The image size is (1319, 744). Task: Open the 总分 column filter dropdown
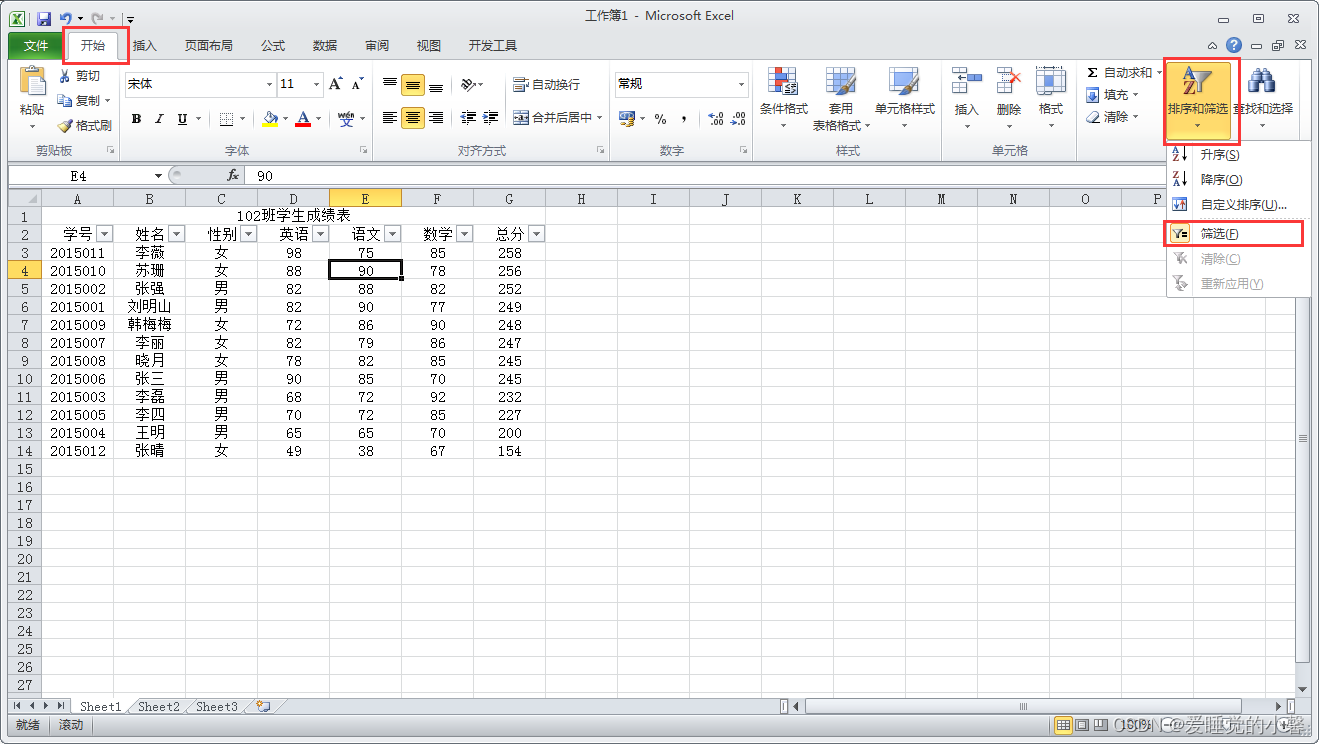537,234
